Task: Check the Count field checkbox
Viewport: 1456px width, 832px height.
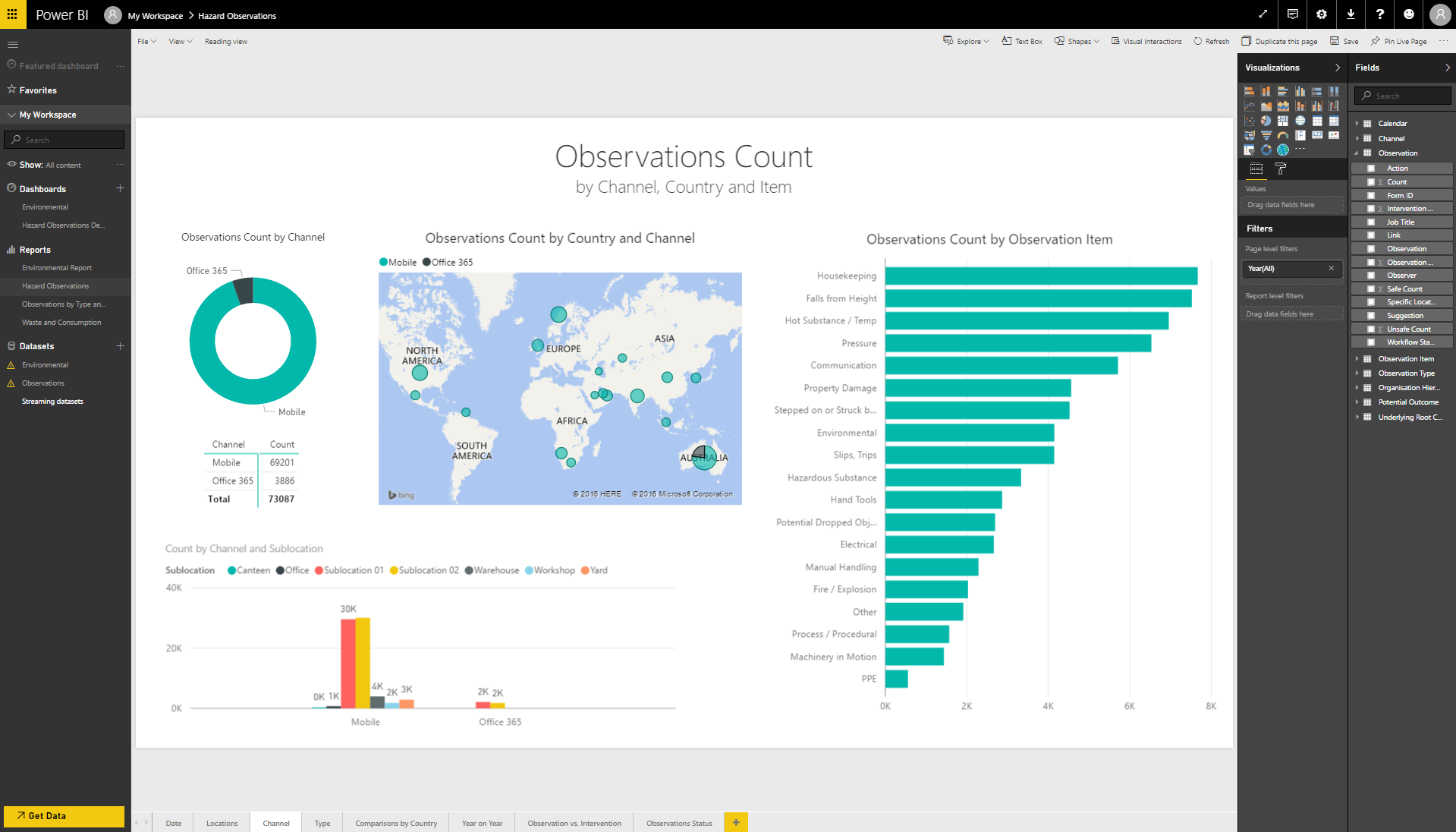Action: [1371, 182]
